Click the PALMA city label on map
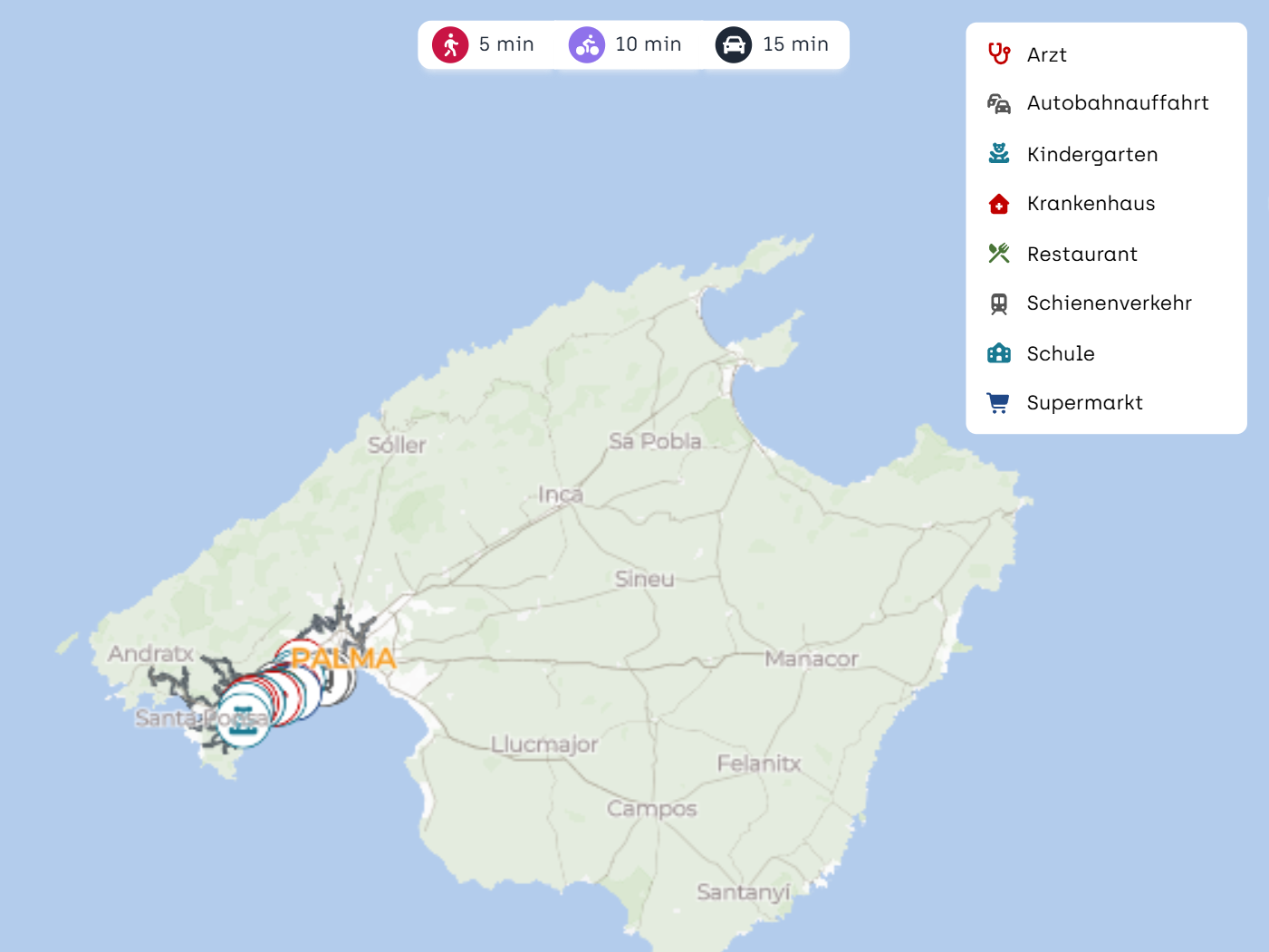This screenshot has width=1269, height=952. click(x=344, y=659)
